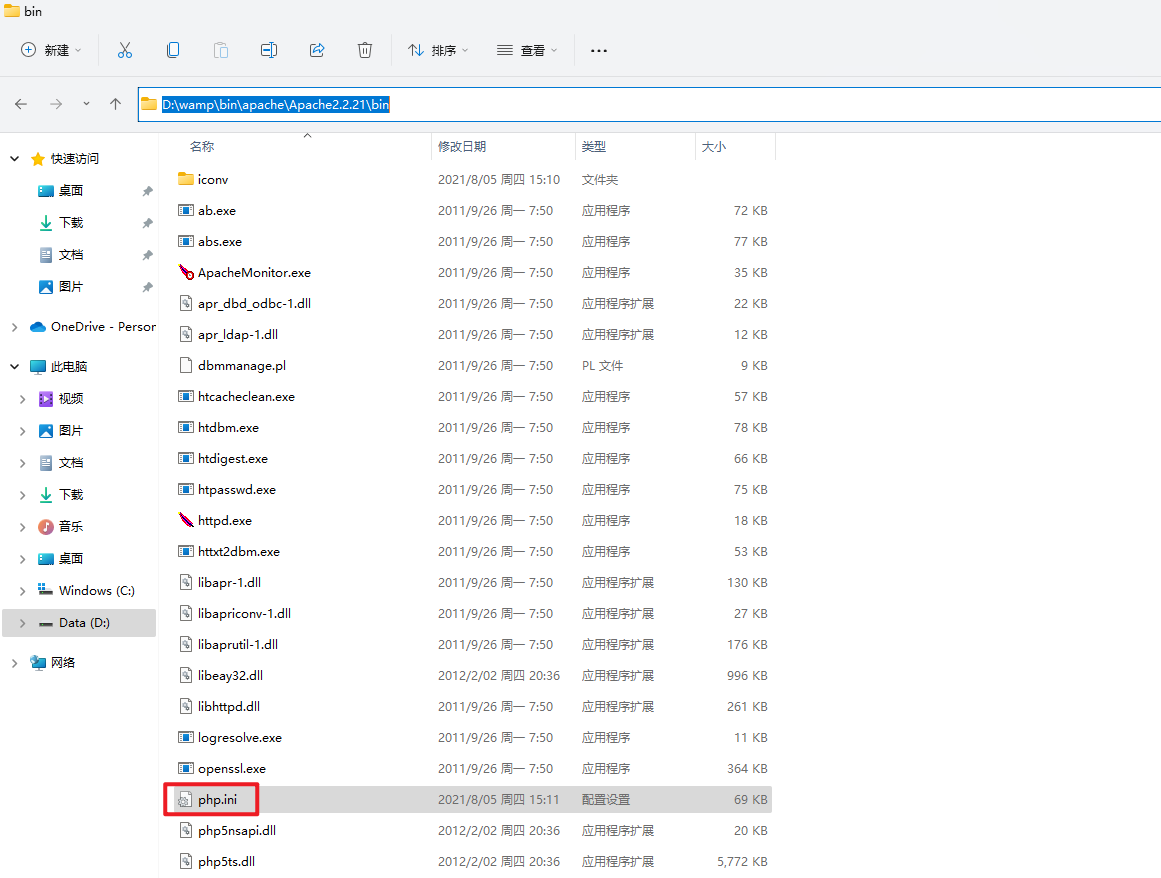Screen dimensions: 1161x878
Task: Click the Windows (C:) drive icon
Action: point(46,590)
